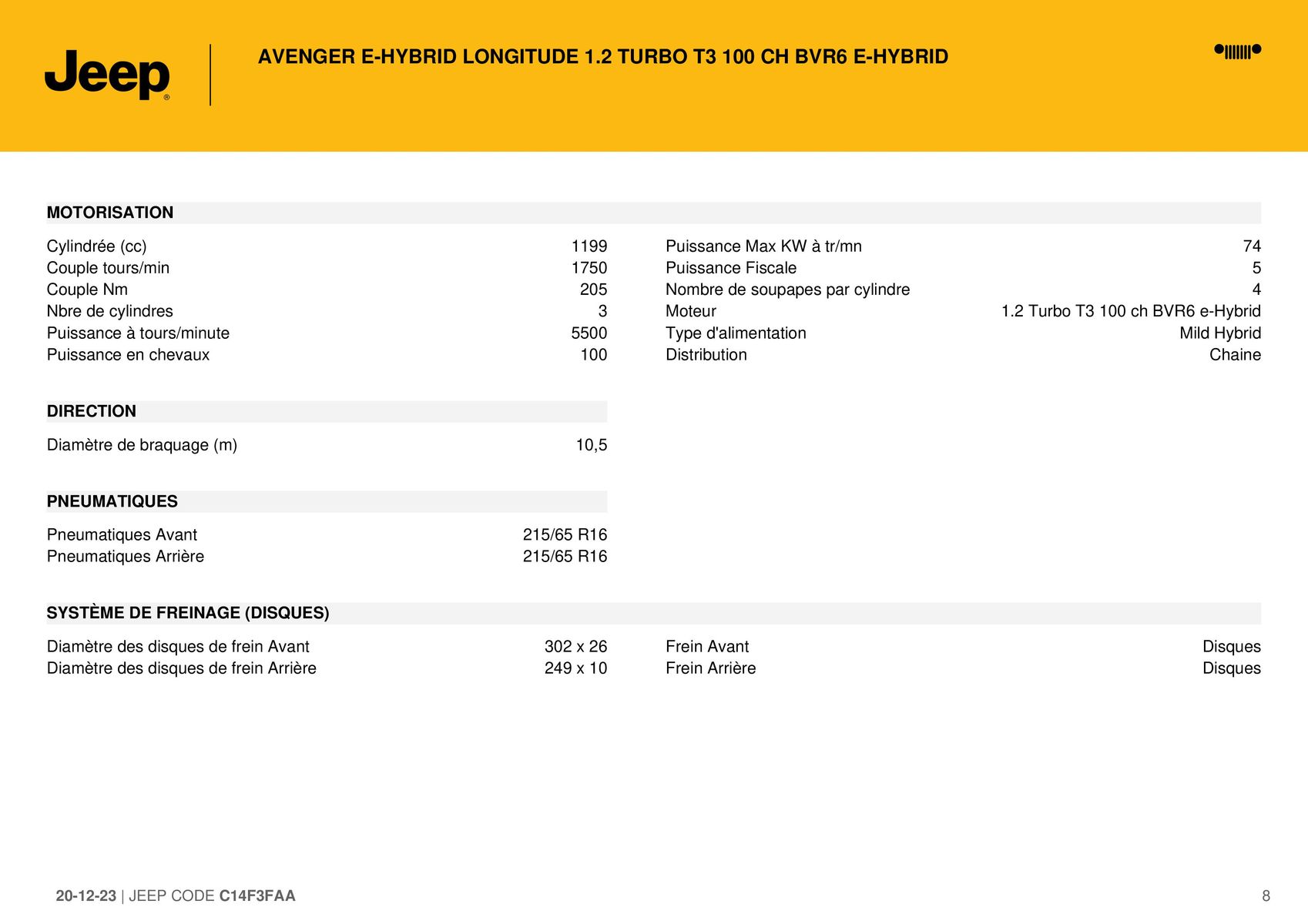Click the date 20-12-23 in footer
This screenshot has width=1308, height=924.
[86, 896]
